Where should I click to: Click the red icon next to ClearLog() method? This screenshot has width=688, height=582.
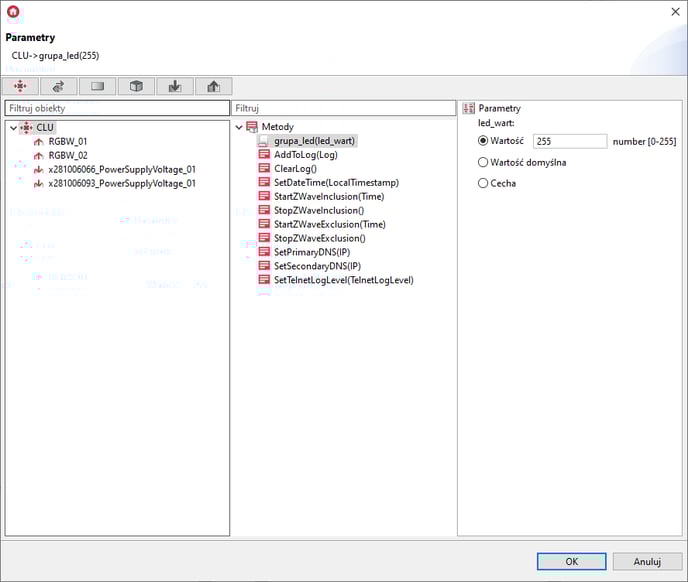(265, 169)
